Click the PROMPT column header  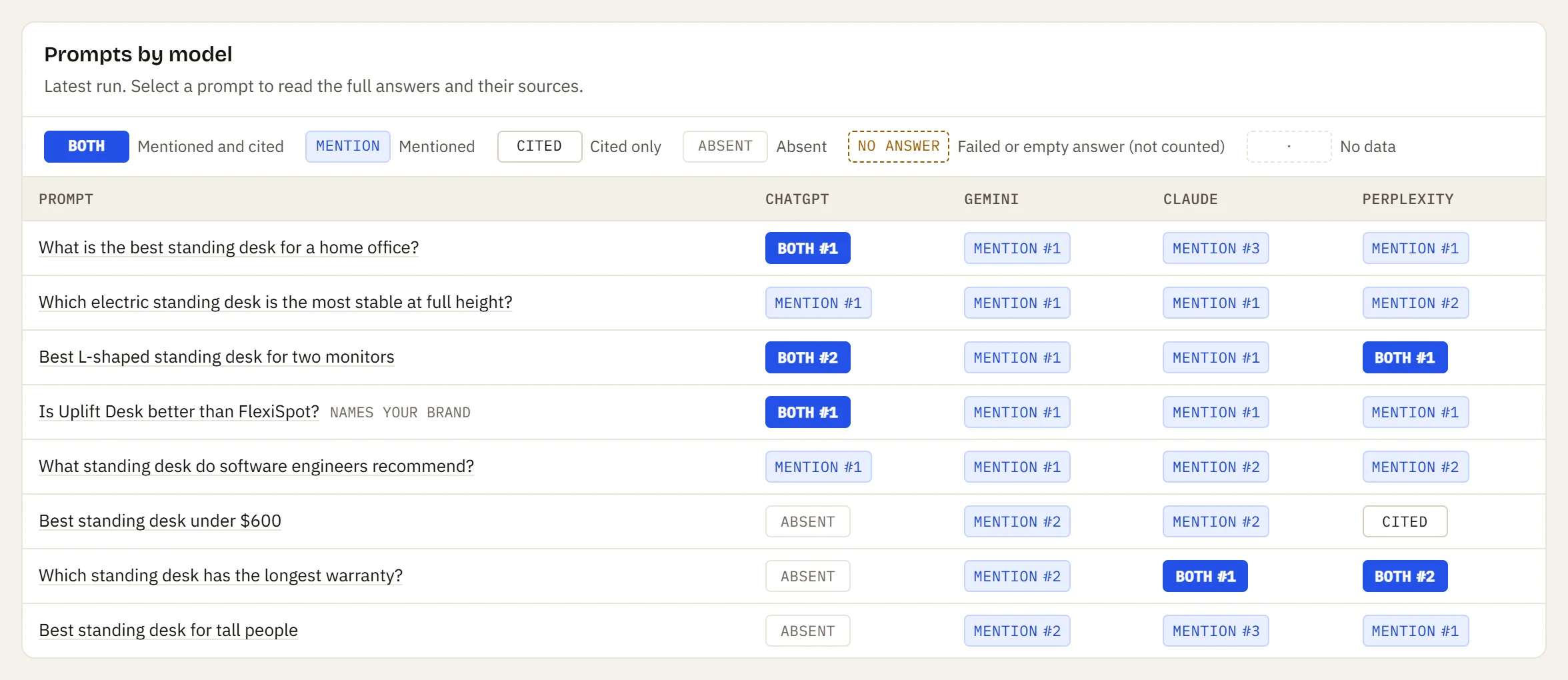coord(66,199)
